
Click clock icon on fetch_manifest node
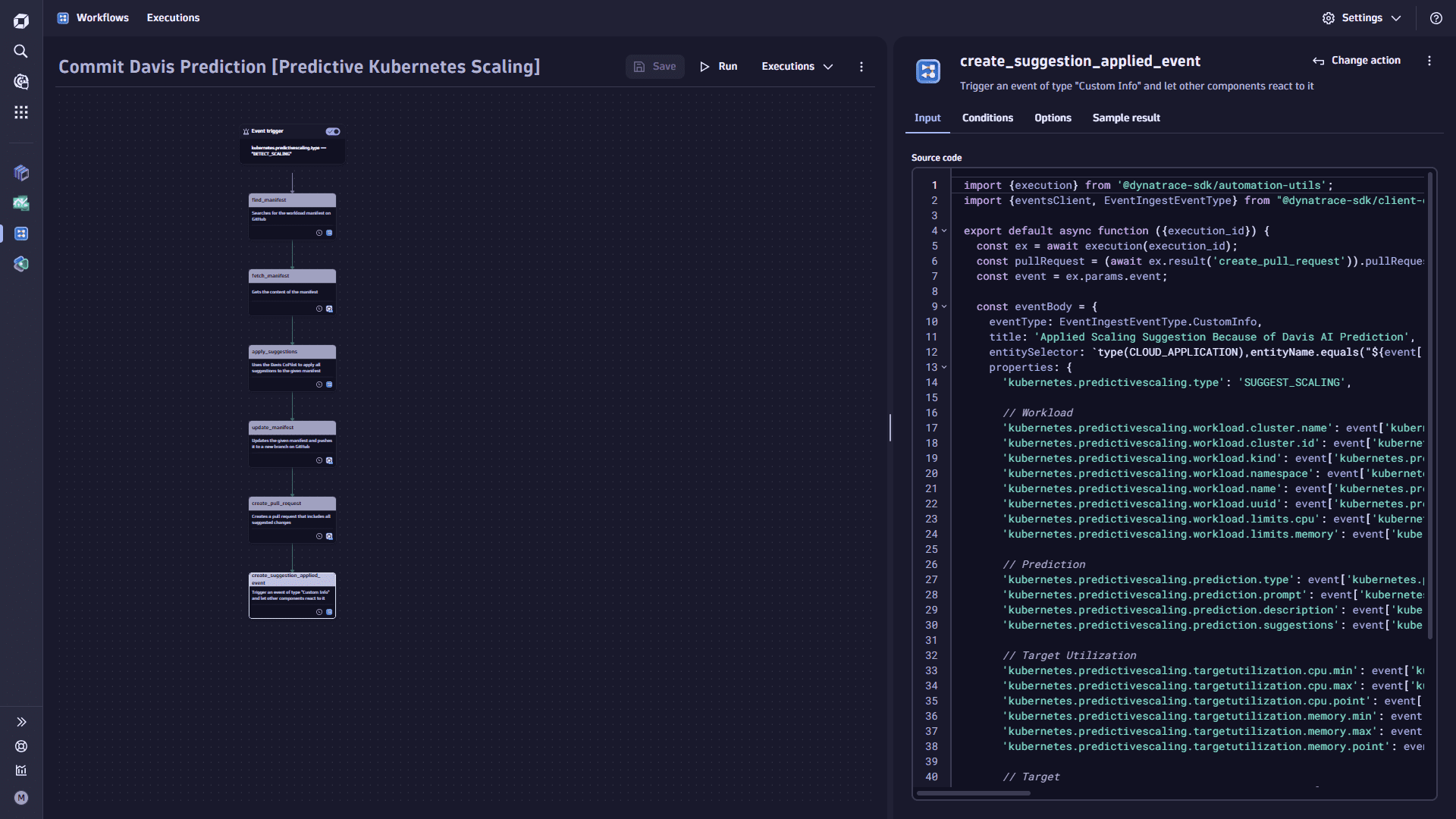(x=319, y=309)
